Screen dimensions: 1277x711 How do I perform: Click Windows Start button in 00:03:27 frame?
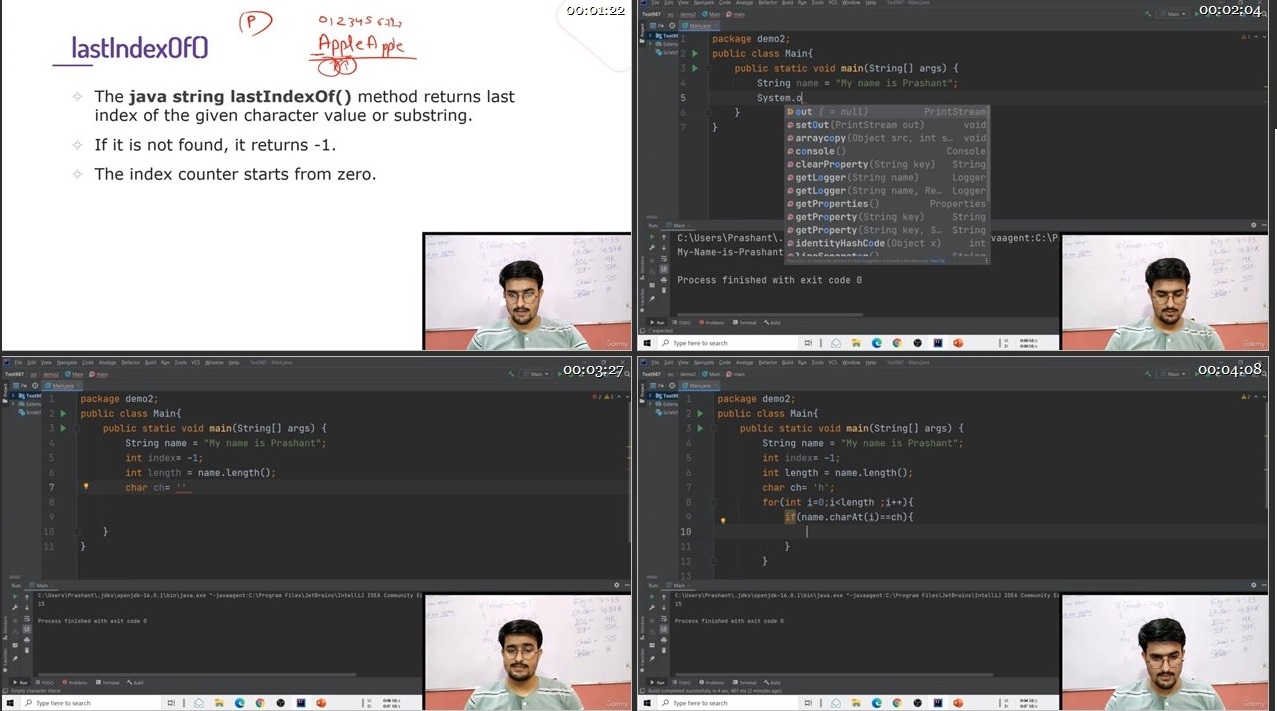coord(10,703)
